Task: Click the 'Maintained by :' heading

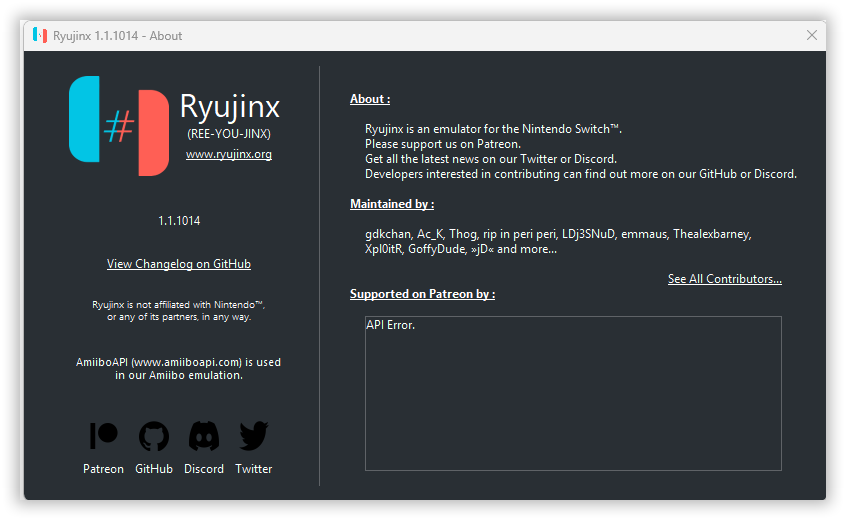Action: coord(392,204)
